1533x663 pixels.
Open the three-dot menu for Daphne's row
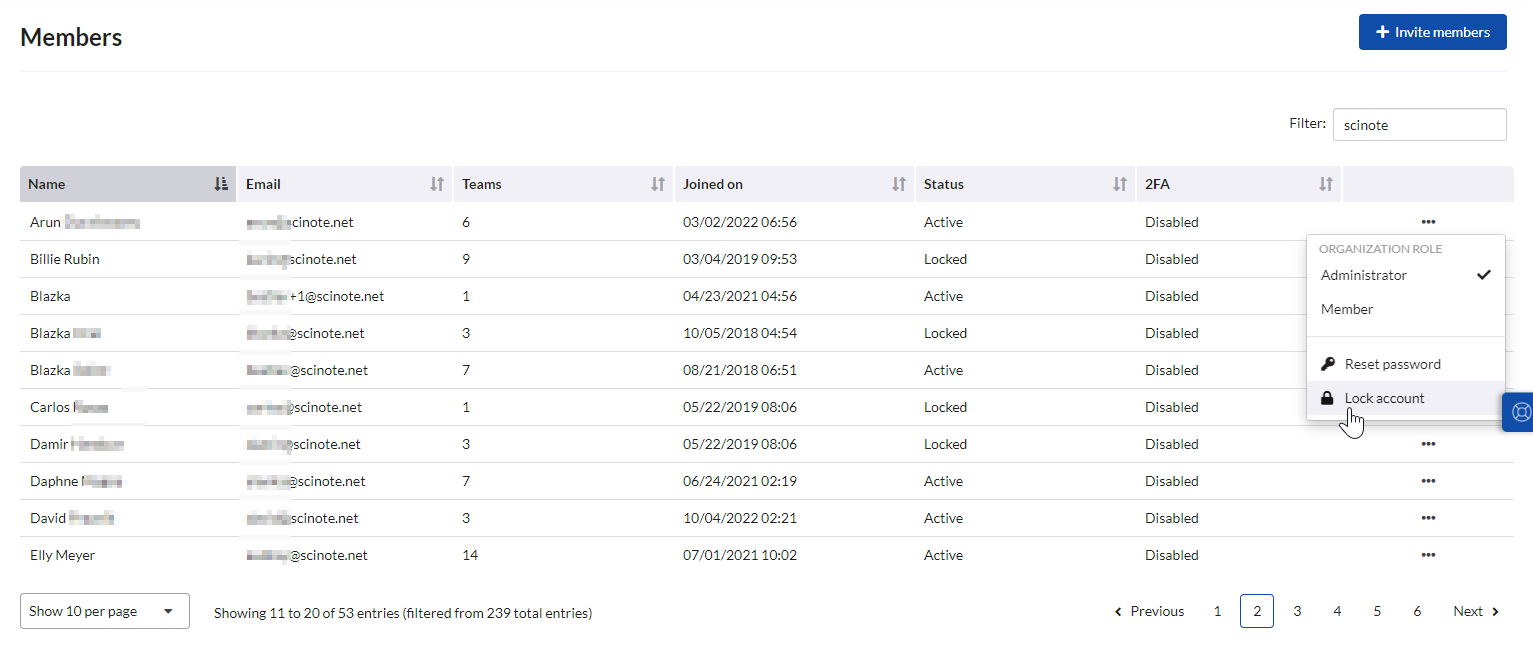(1427, 481)
